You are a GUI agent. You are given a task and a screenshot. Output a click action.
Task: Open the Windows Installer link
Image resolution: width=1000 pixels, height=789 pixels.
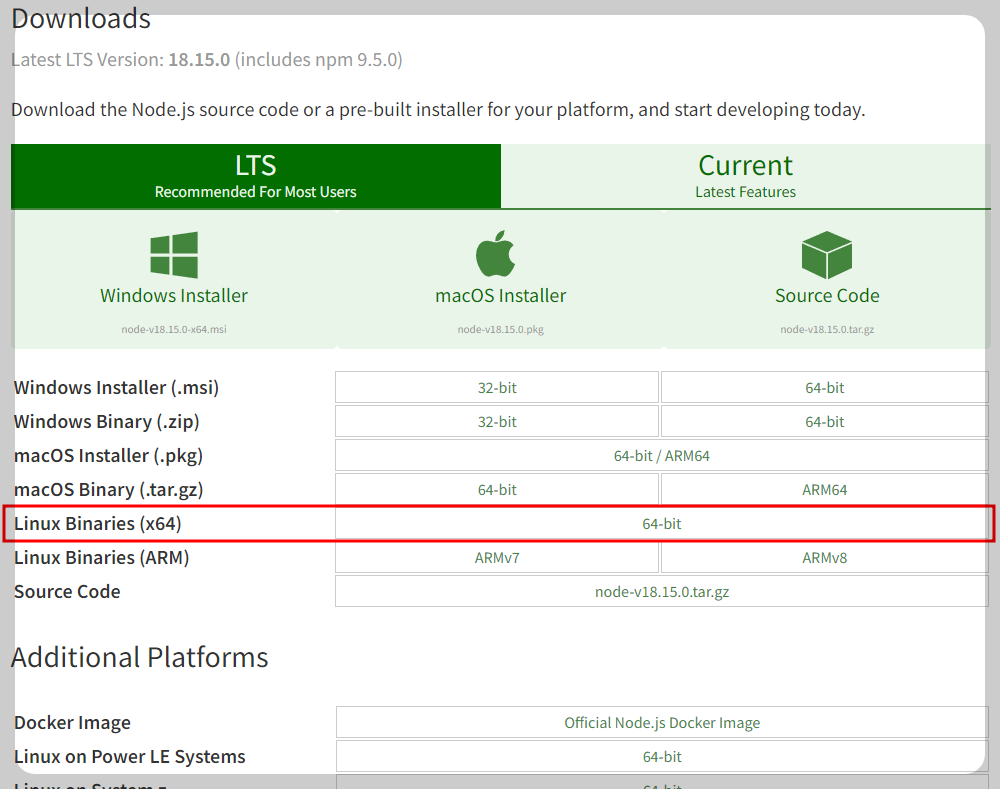pyautogui.click(x=173, y=295)
